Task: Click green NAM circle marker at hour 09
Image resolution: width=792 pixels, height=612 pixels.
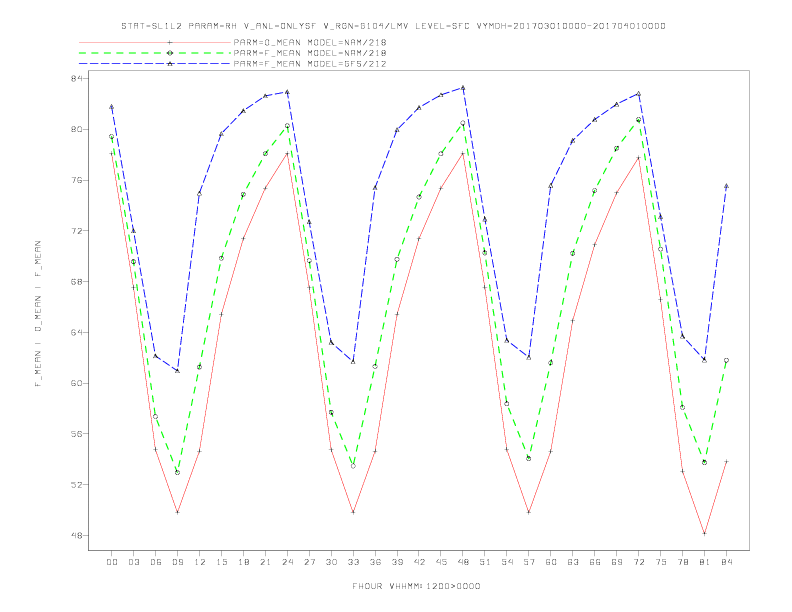Action: 178,473
